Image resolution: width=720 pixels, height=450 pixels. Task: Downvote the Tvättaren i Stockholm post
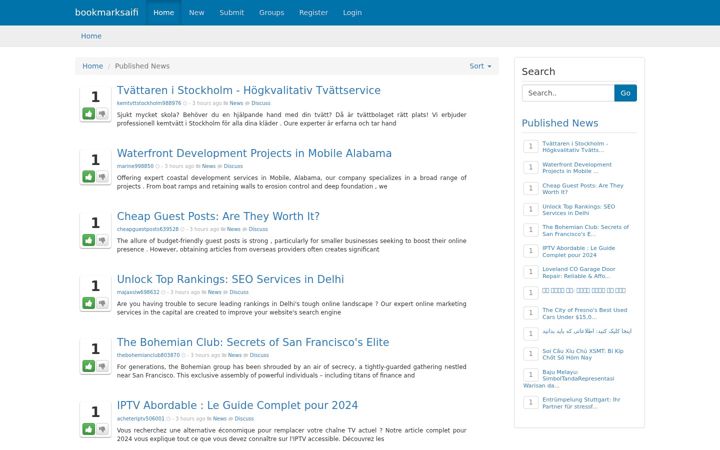[102, 113]
